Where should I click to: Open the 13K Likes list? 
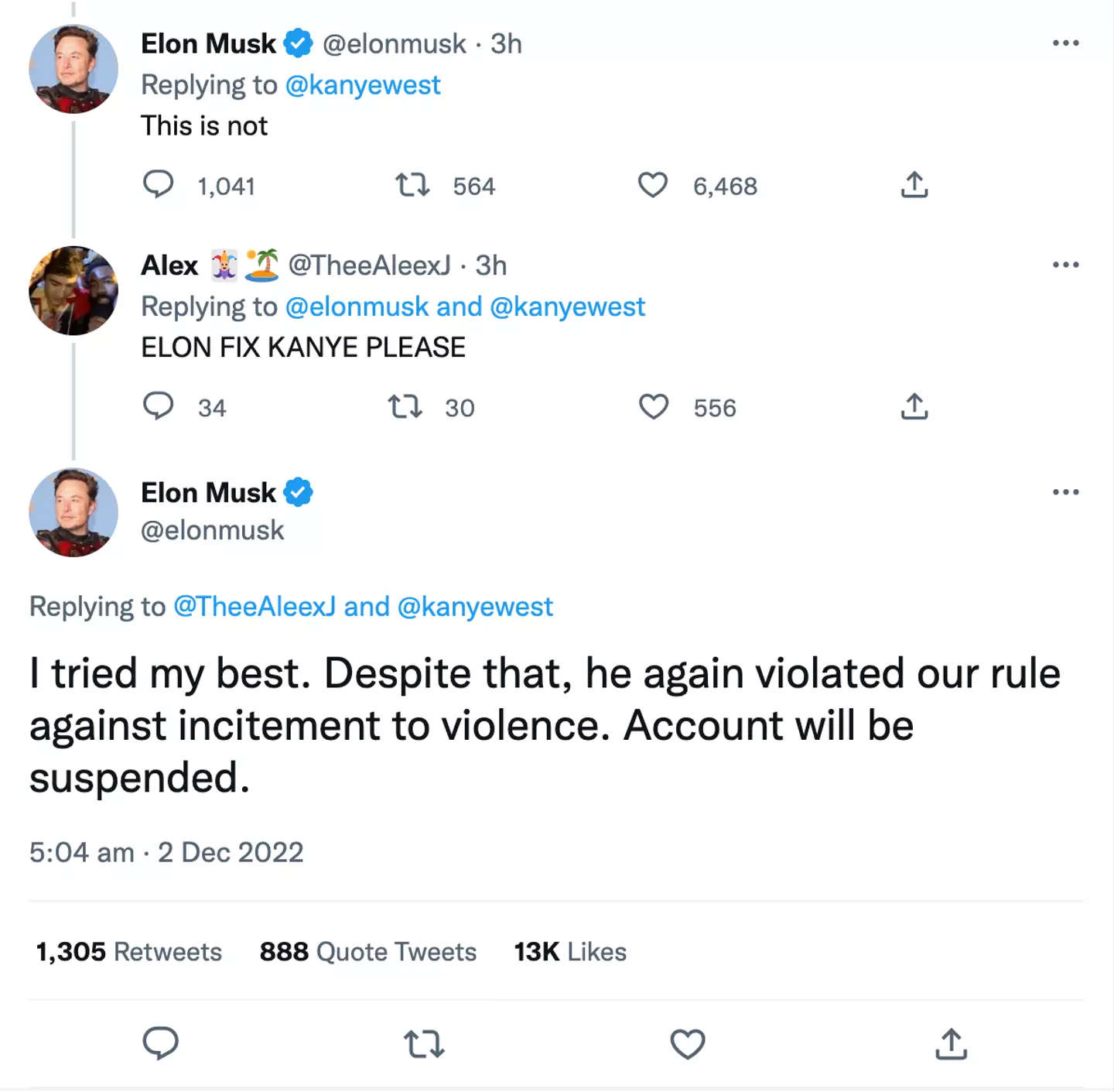click(570, 952)
